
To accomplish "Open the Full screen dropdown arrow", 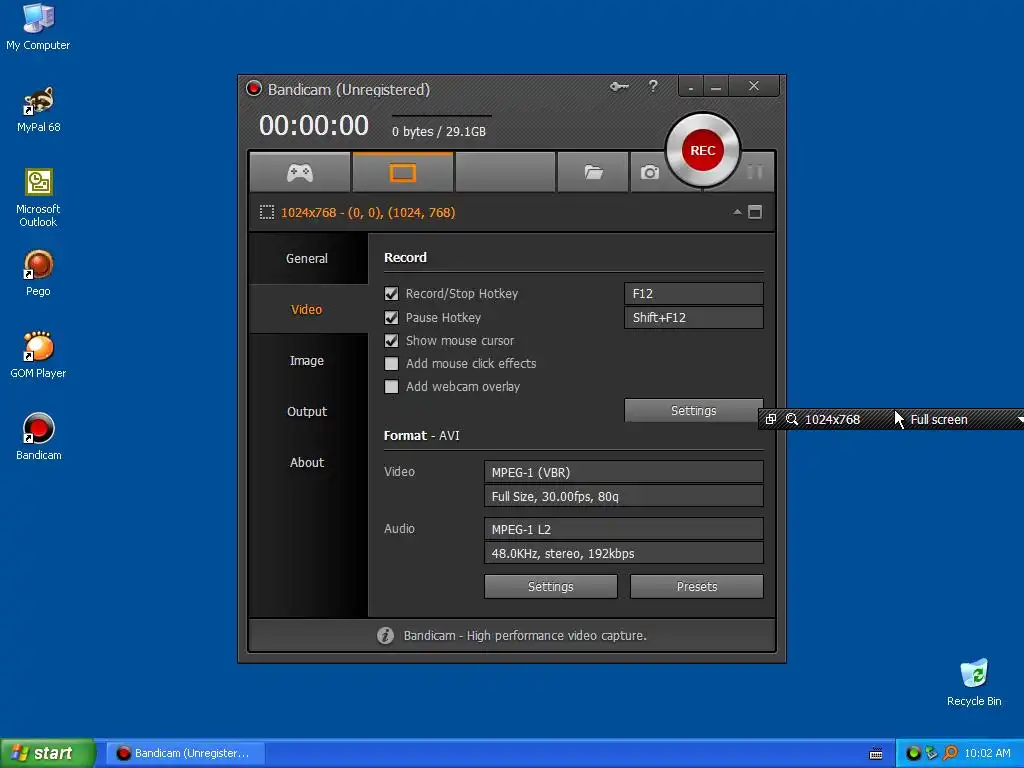I will (x=1019, y=420).
